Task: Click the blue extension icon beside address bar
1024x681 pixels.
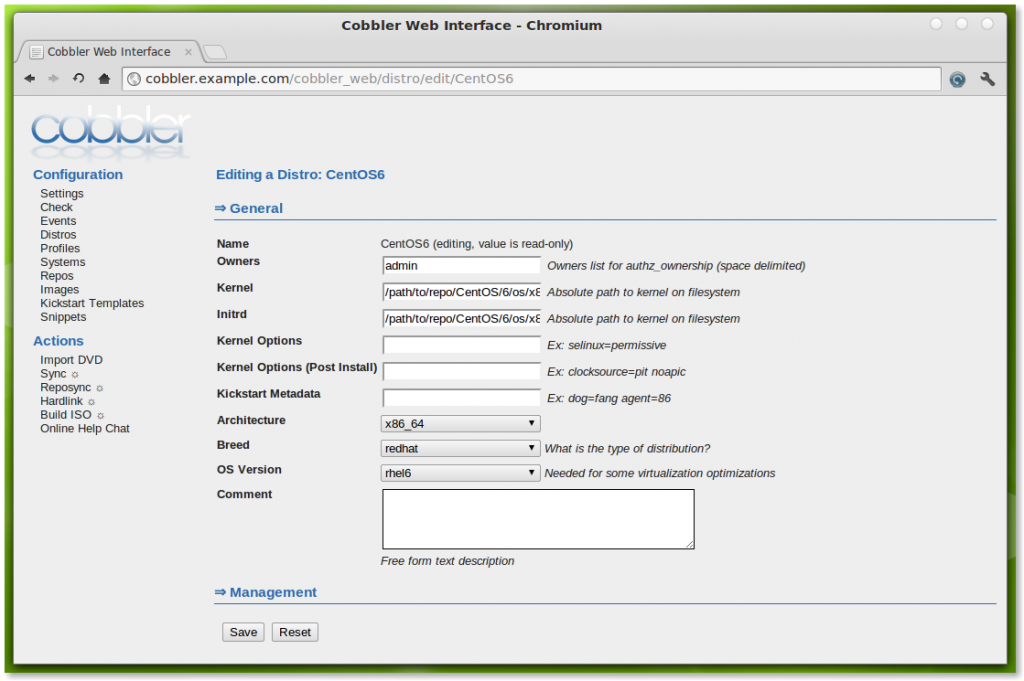Action: (957, 79)
